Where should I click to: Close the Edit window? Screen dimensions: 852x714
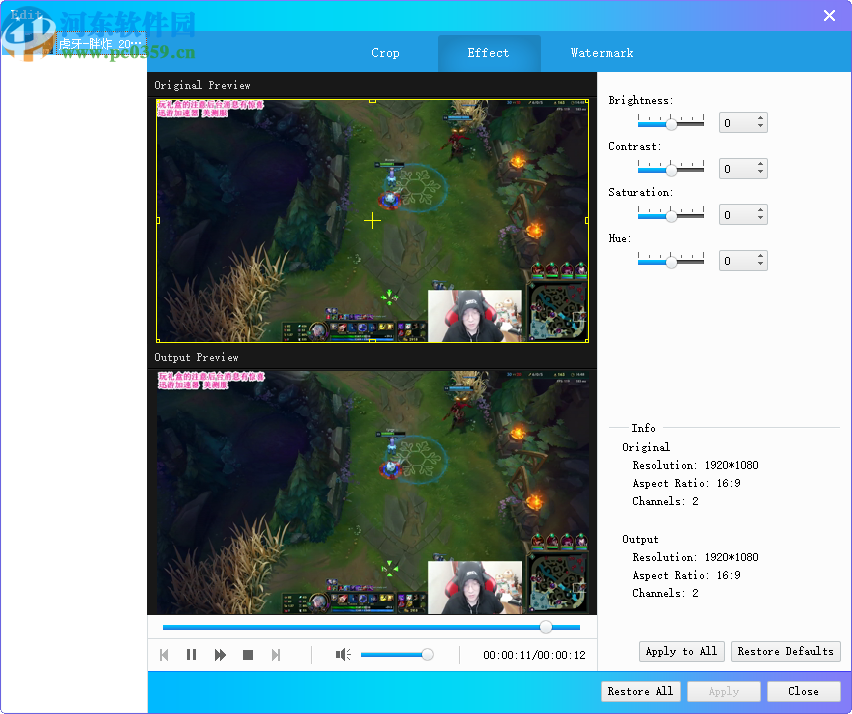point(829,15)
